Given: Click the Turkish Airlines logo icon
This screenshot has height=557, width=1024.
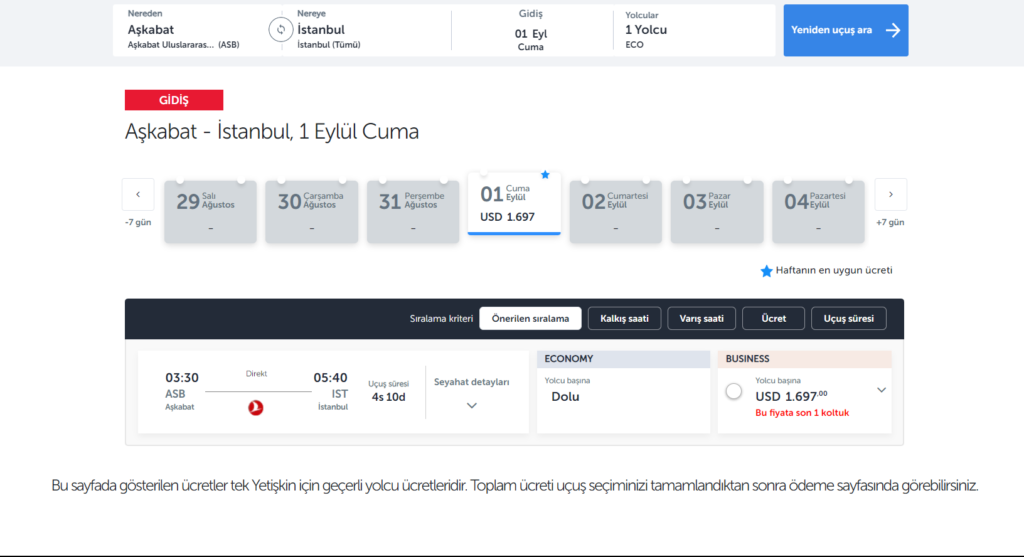Looking at the screenshot, I should pyautogui.click(x=256, y=407).
